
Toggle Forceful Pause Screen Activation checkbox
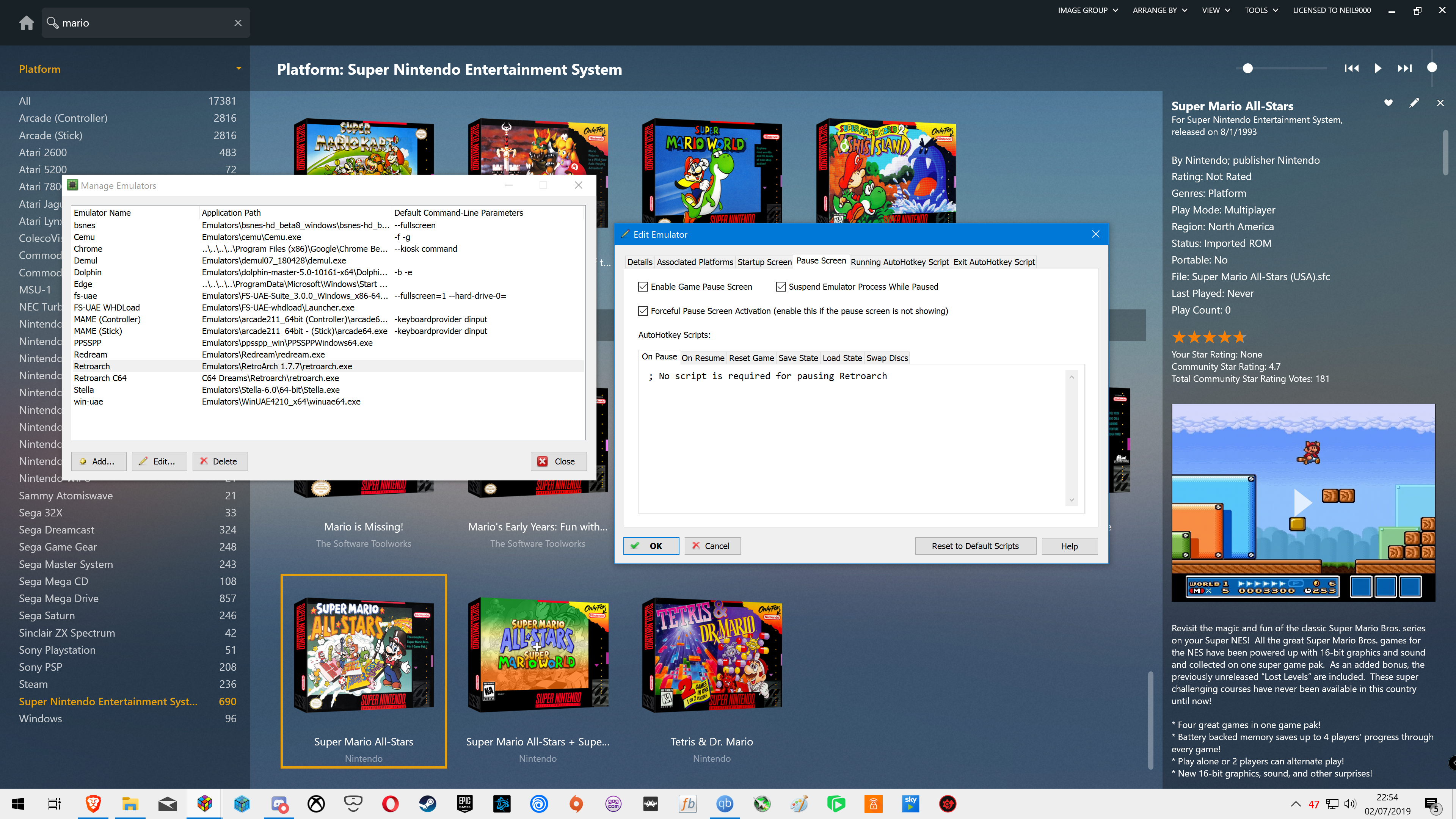(x=643, y=311)
